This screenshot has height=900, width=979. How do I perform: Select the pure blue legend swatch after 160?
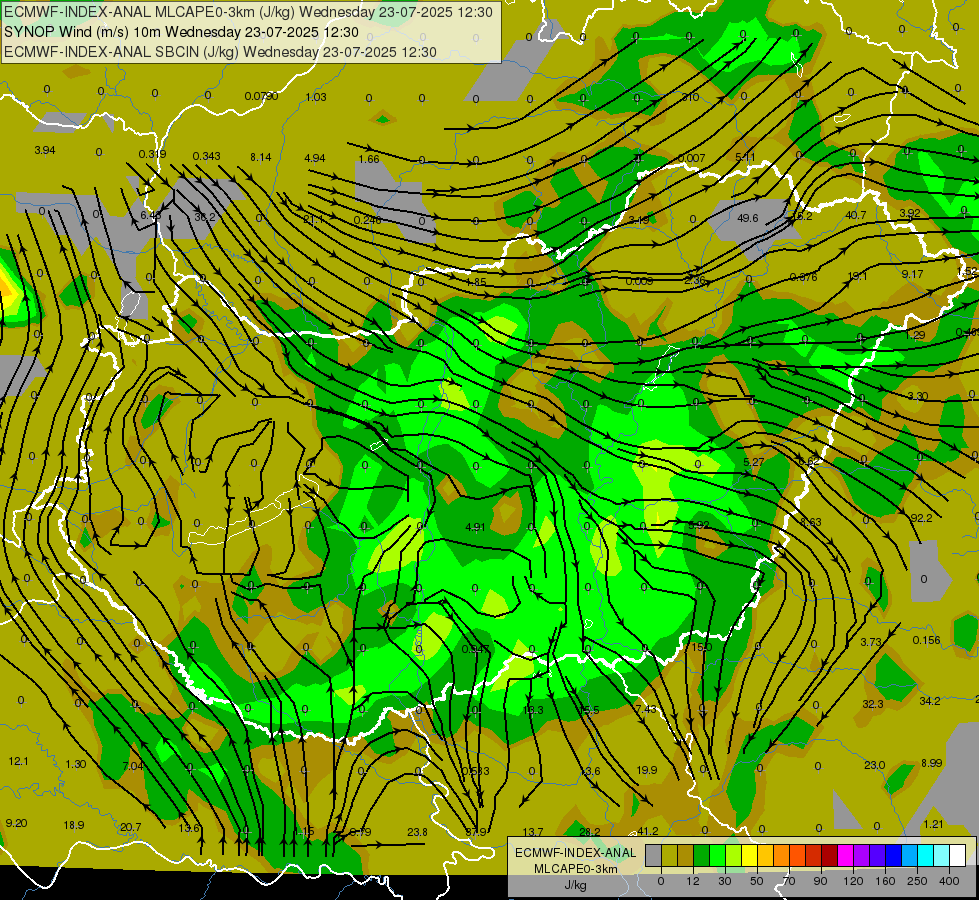[894, 855]
